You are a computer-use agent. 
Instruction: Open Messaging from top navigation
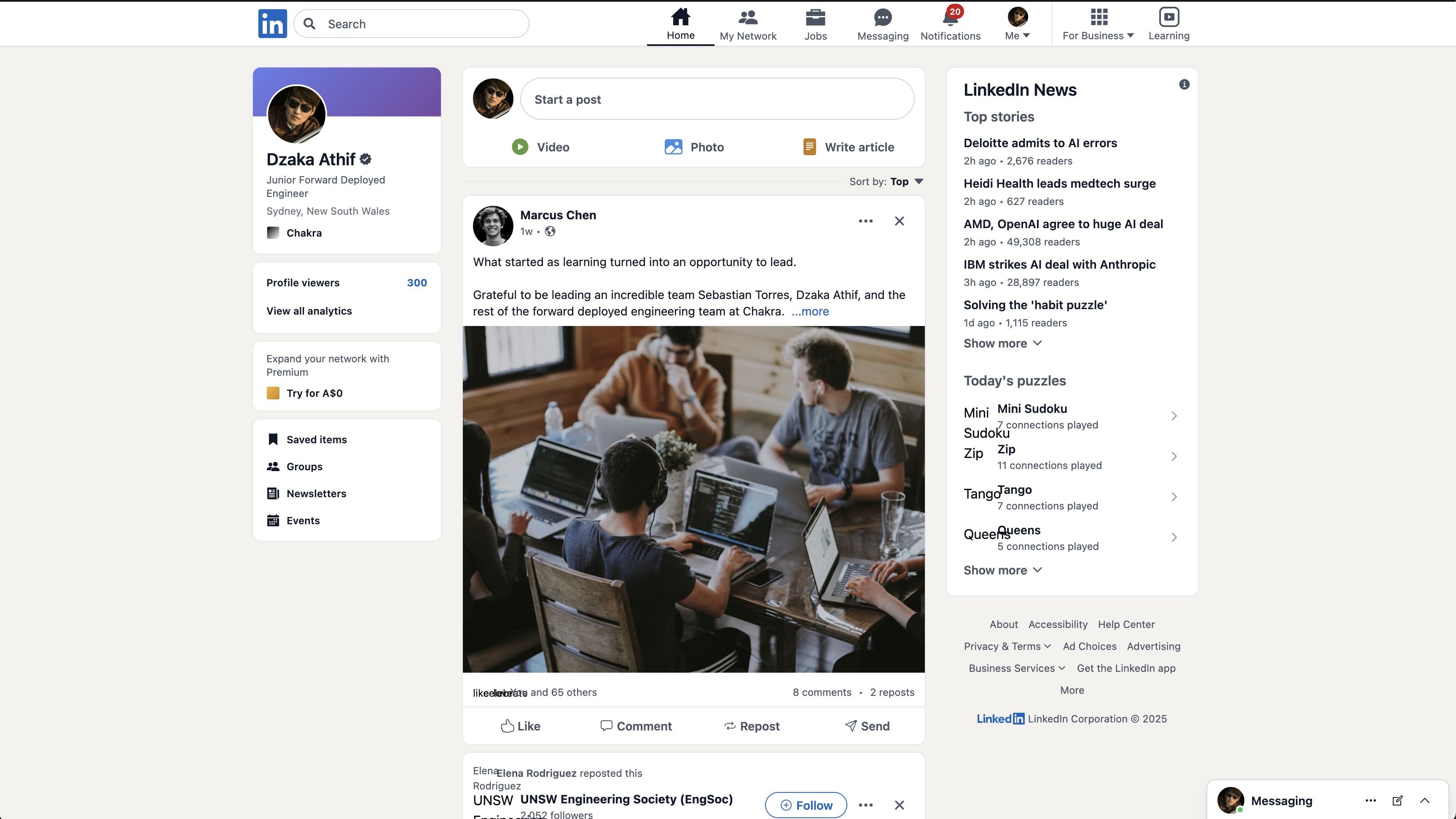[883, 24]
